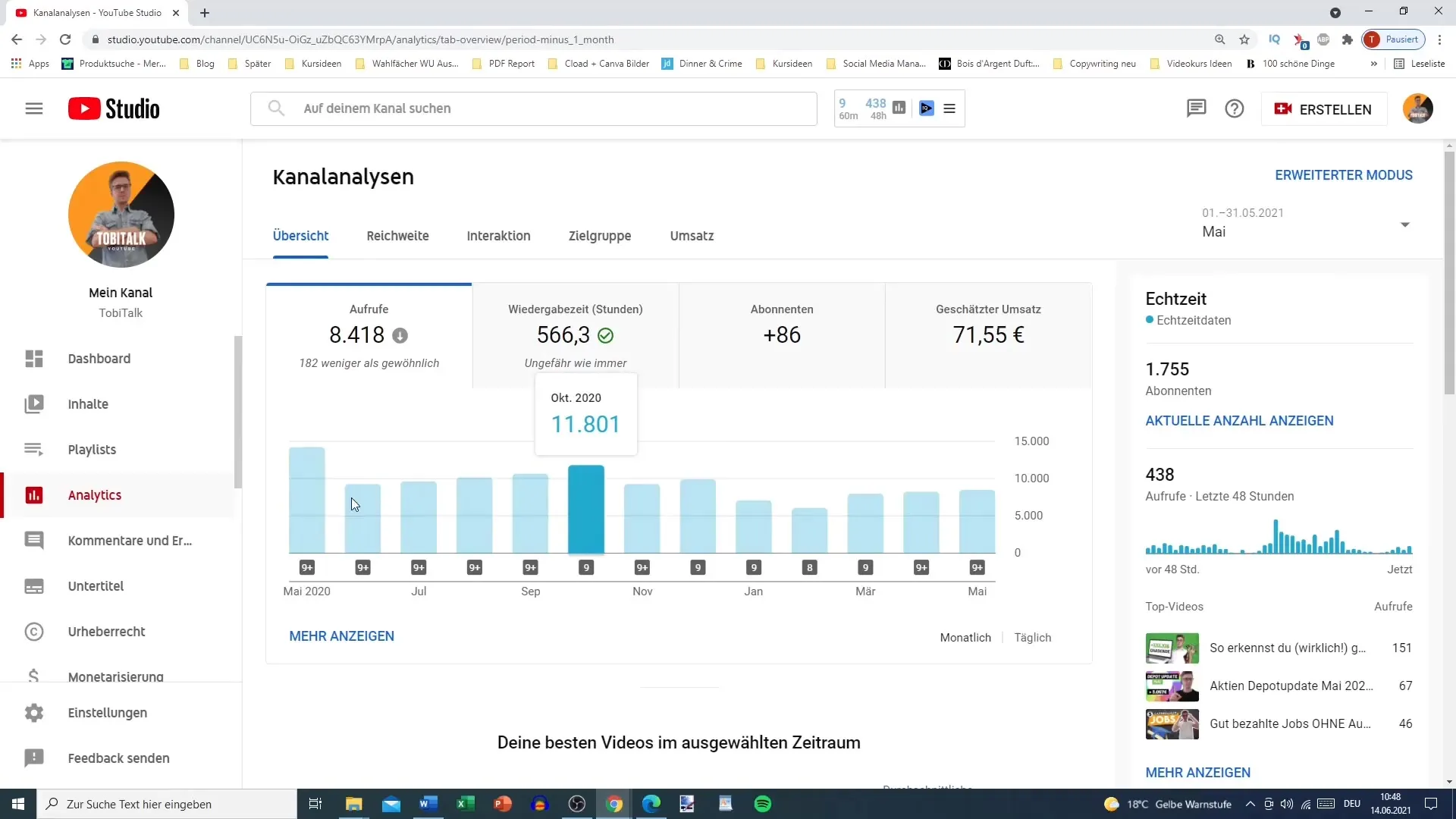Click Mehr Anzeigen analytics link
Image resolution: width=1456 pixels, height=819 pixels.
click(341, 636)
